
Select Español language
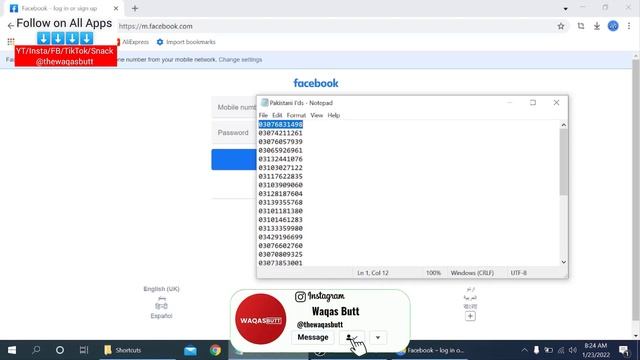coord(161,316)
